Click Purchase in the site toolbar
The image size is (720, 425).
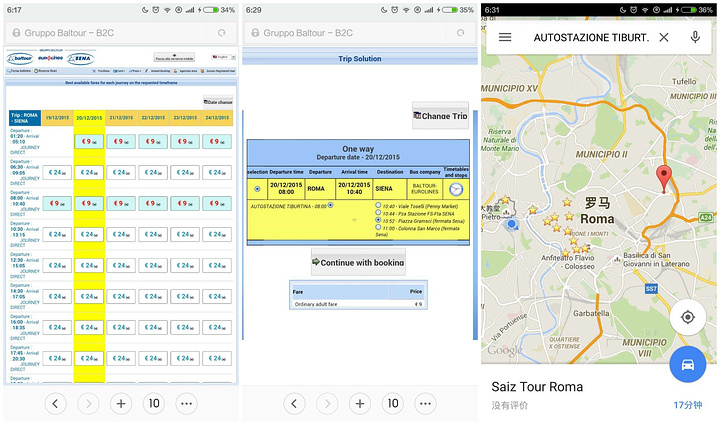point(101,71)
